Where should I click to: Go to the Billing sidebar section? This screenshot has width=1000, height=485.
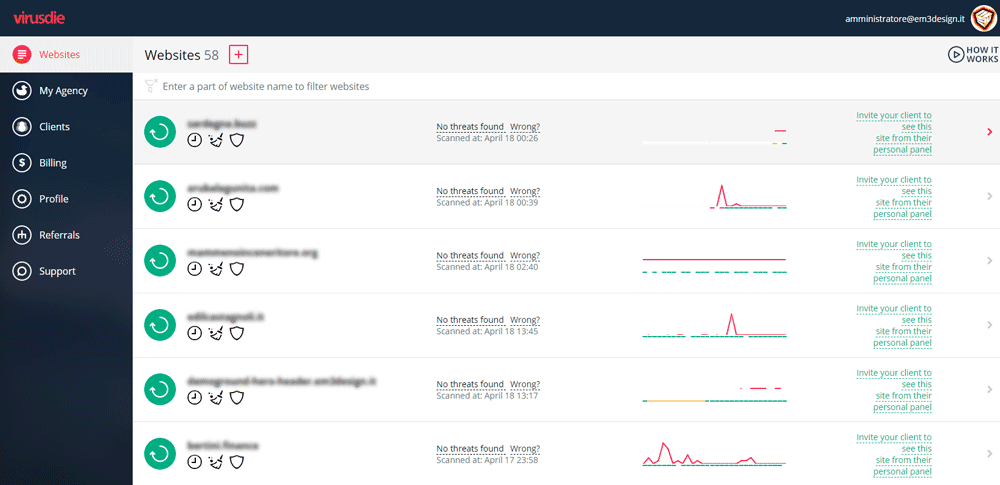pyautogui.click(x=53, y=163)
